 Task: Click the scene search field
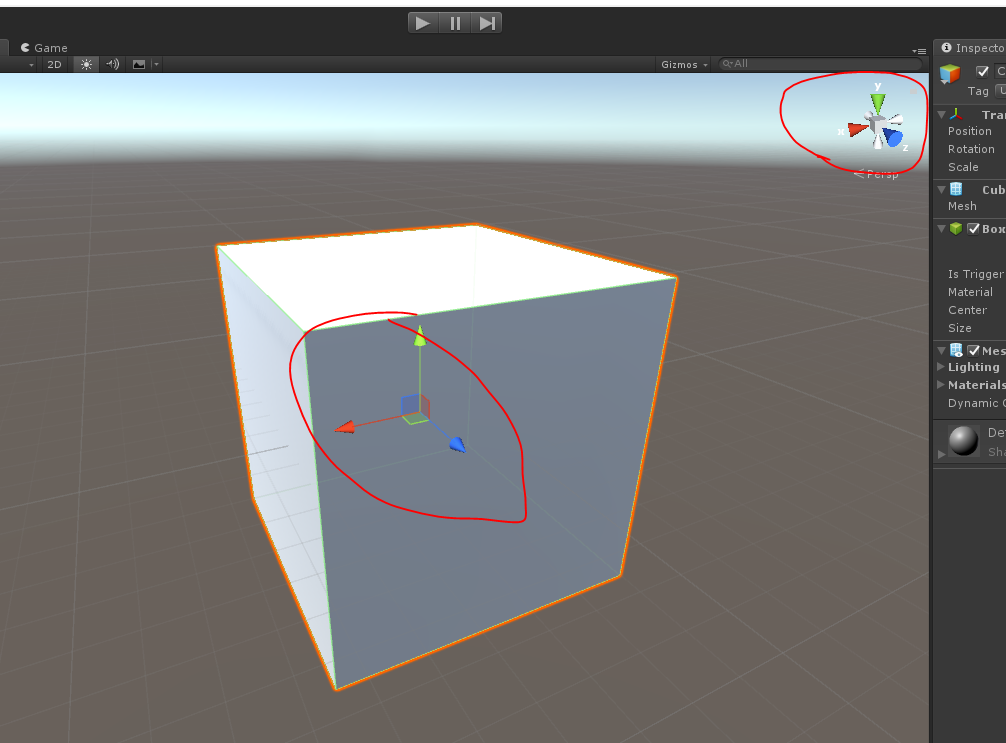click(x=819, y=64)
